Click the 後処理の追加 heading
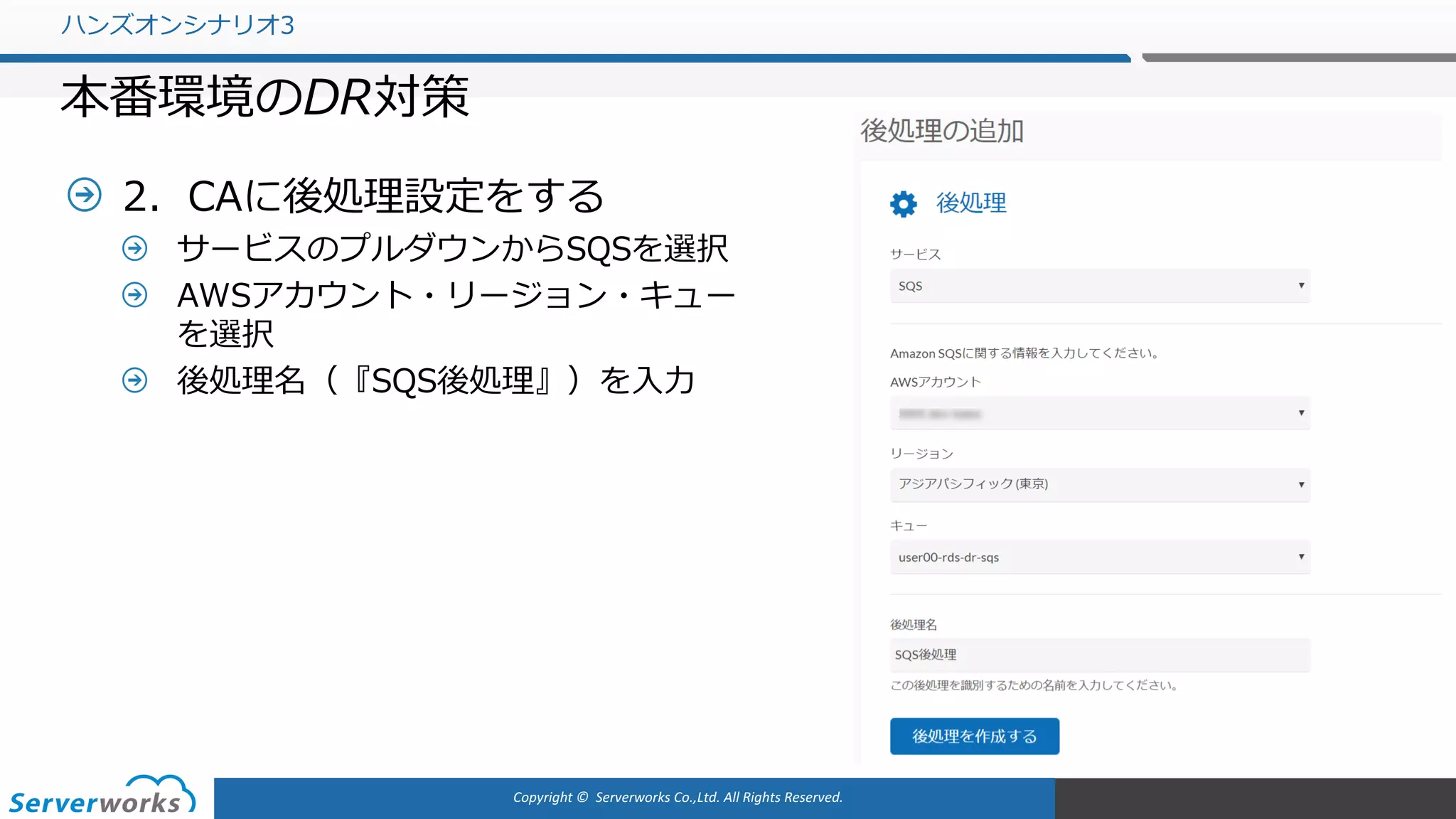 coord(942,131)
